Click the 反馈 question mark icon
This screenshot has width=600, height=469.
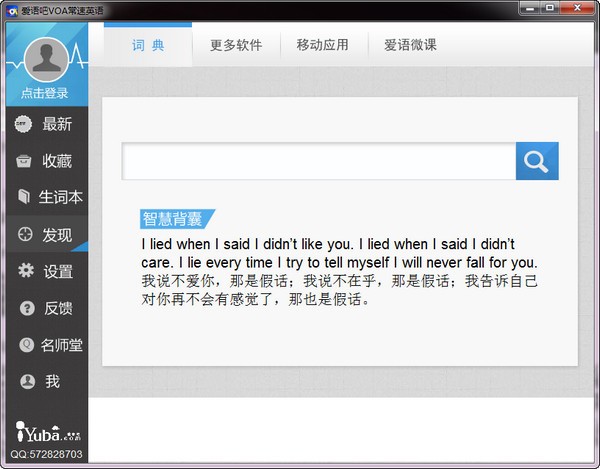pyautogui.click(x=27, y=308)
